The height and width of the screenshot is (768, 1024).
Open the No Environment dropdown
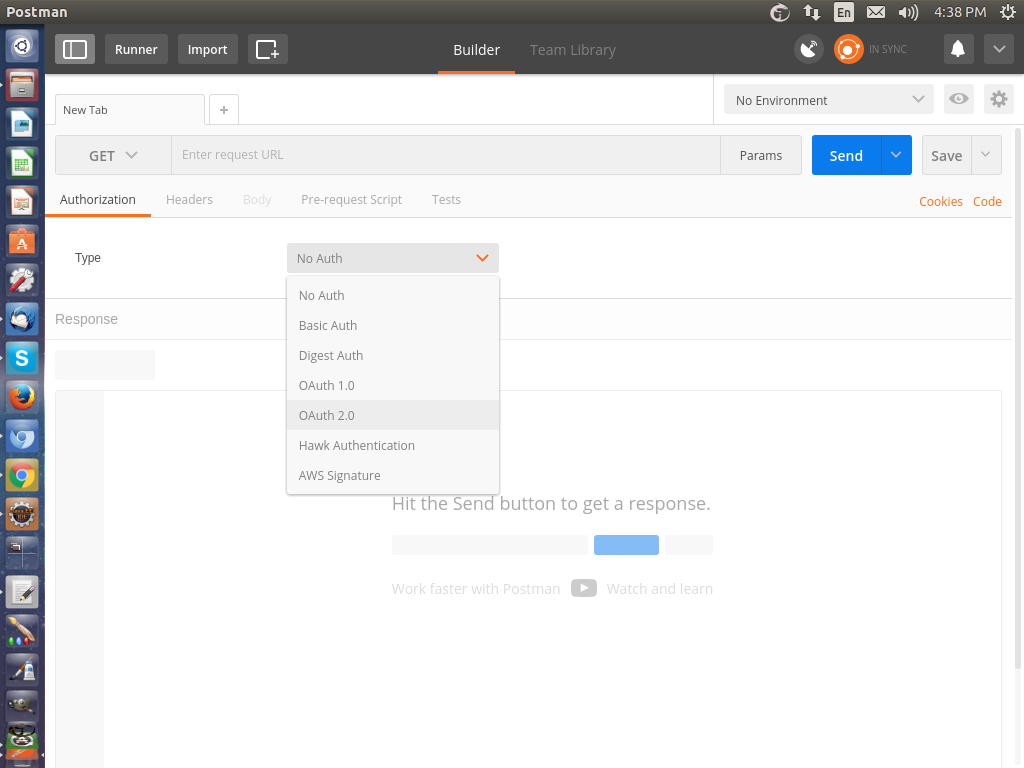tap(829, 100)
